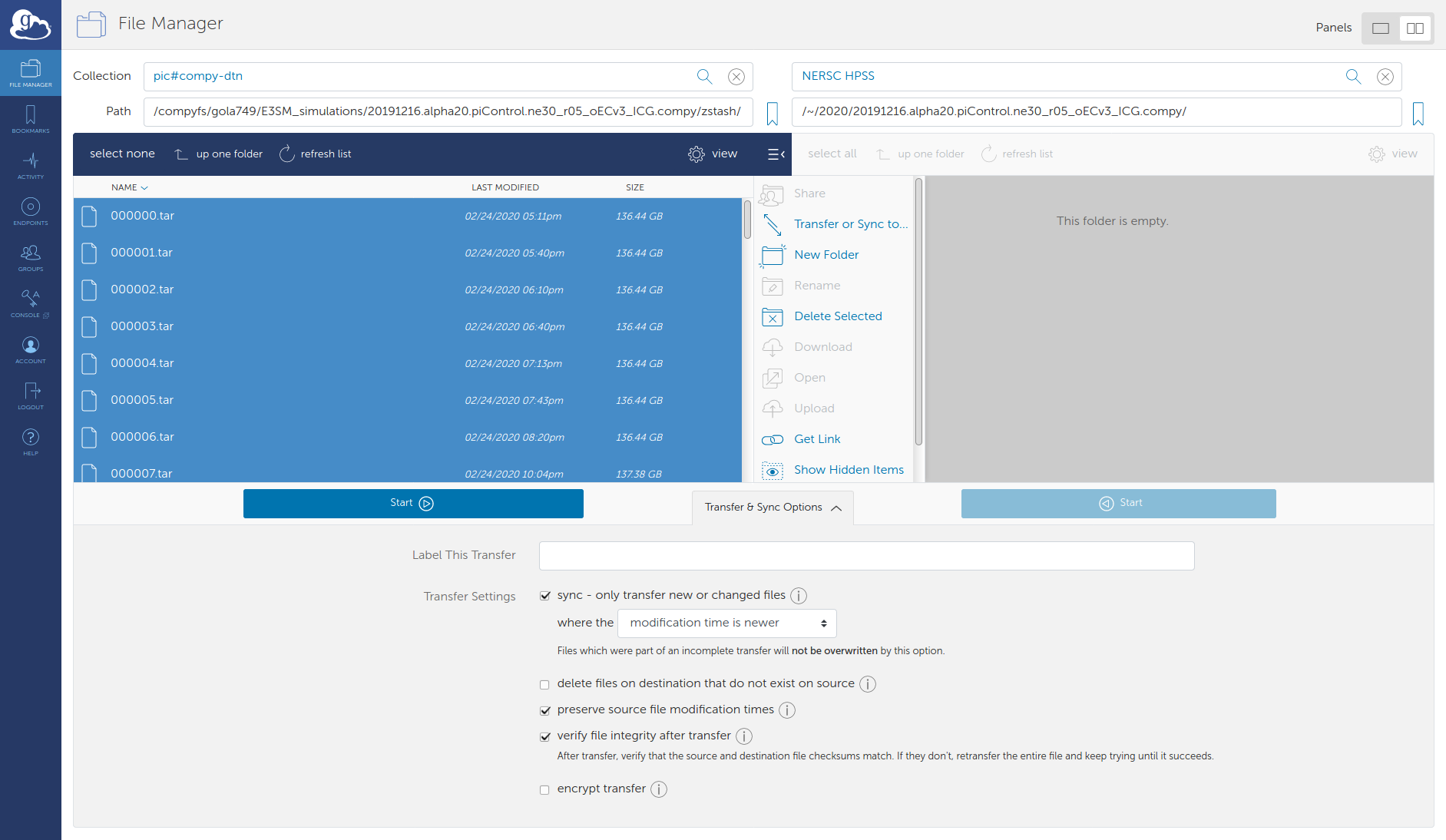Search the pic#compy-dtn collection
Image resolution: width=1446 pixels, height=840 pixels.
tap(704, 76)
